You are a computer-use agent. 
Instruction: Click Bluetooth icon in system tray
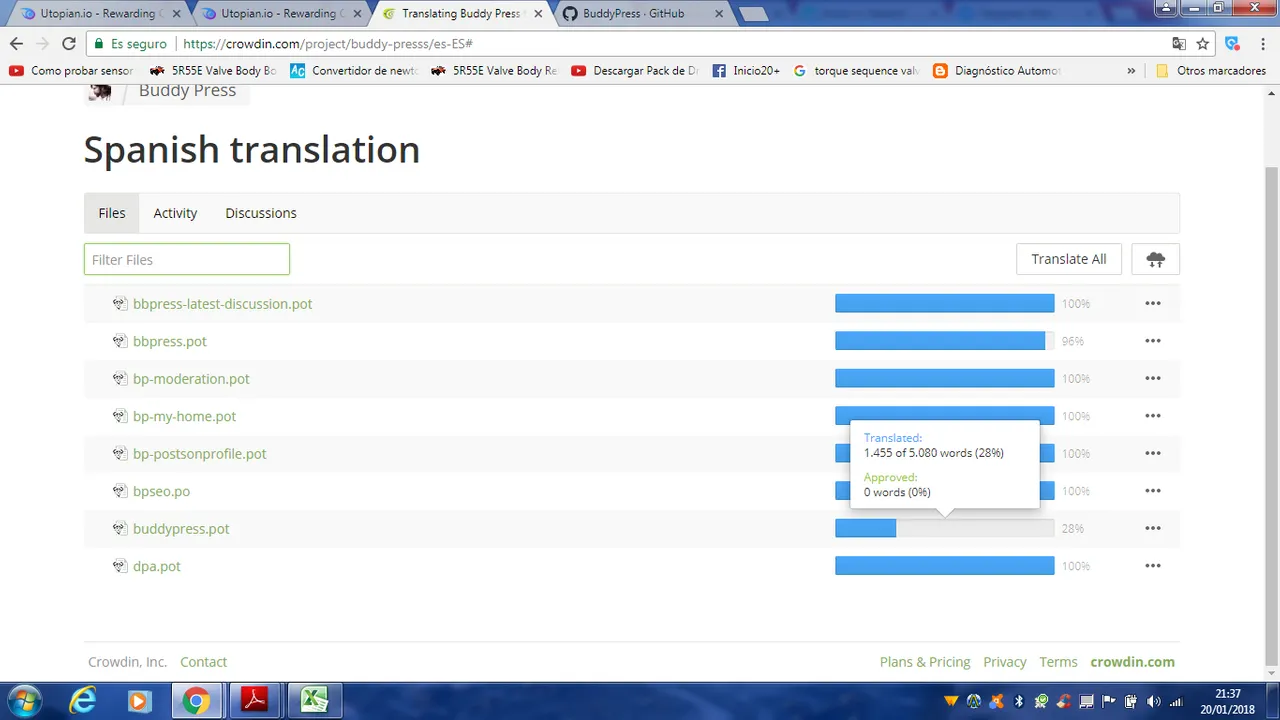click(1019, 701)
